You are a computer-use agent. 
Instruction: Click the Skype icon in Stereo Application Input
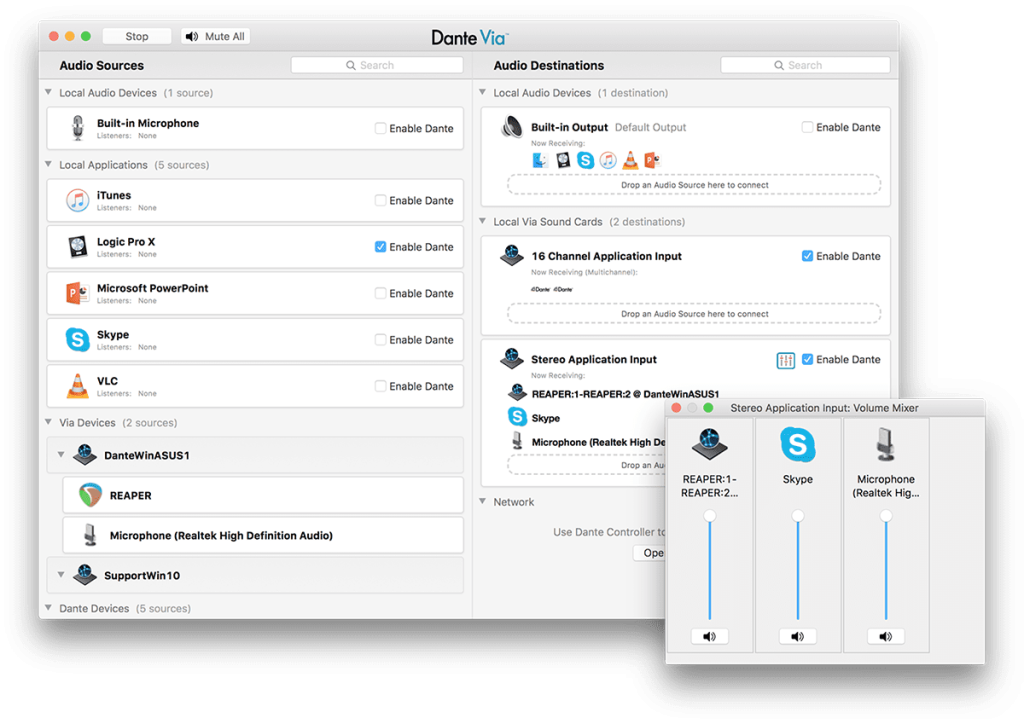pos(517,417)
